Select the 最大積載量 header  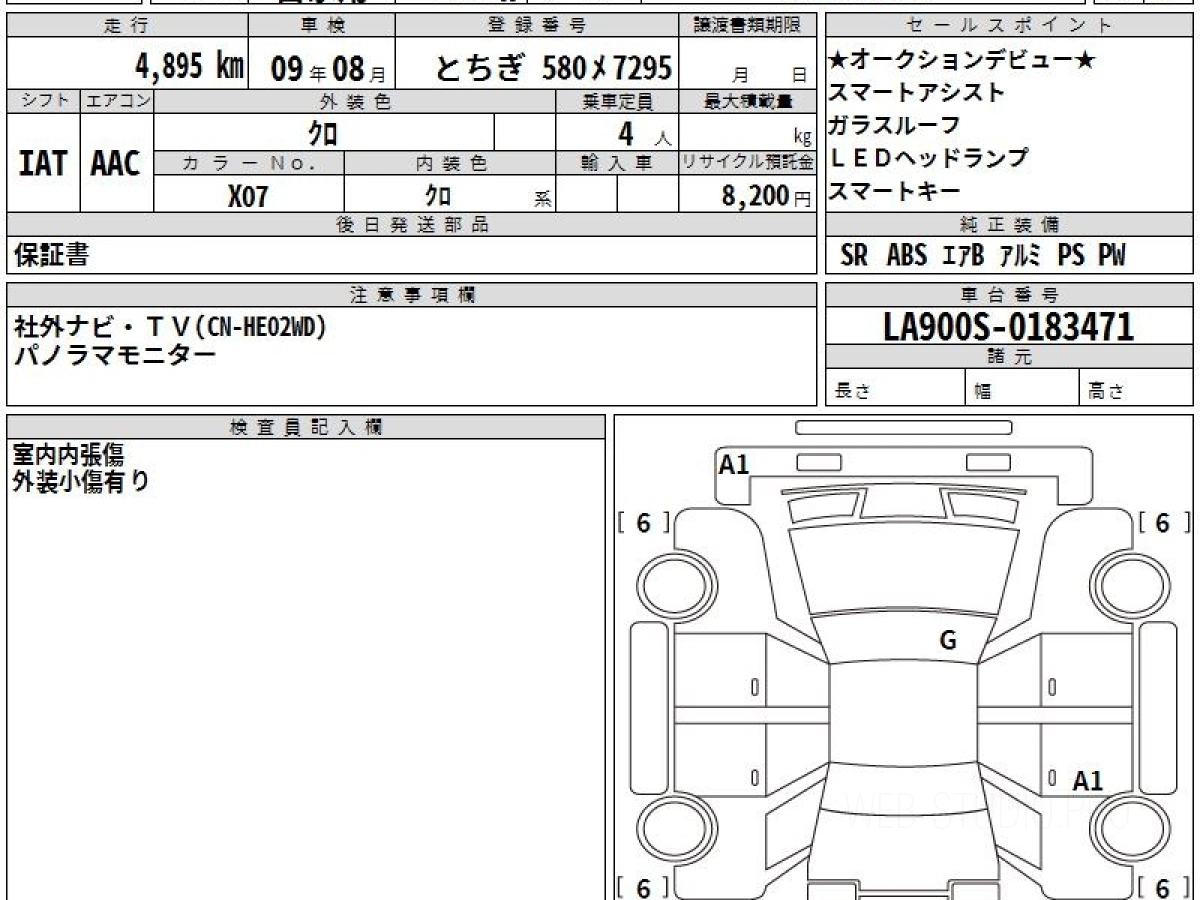coord(748,101)
